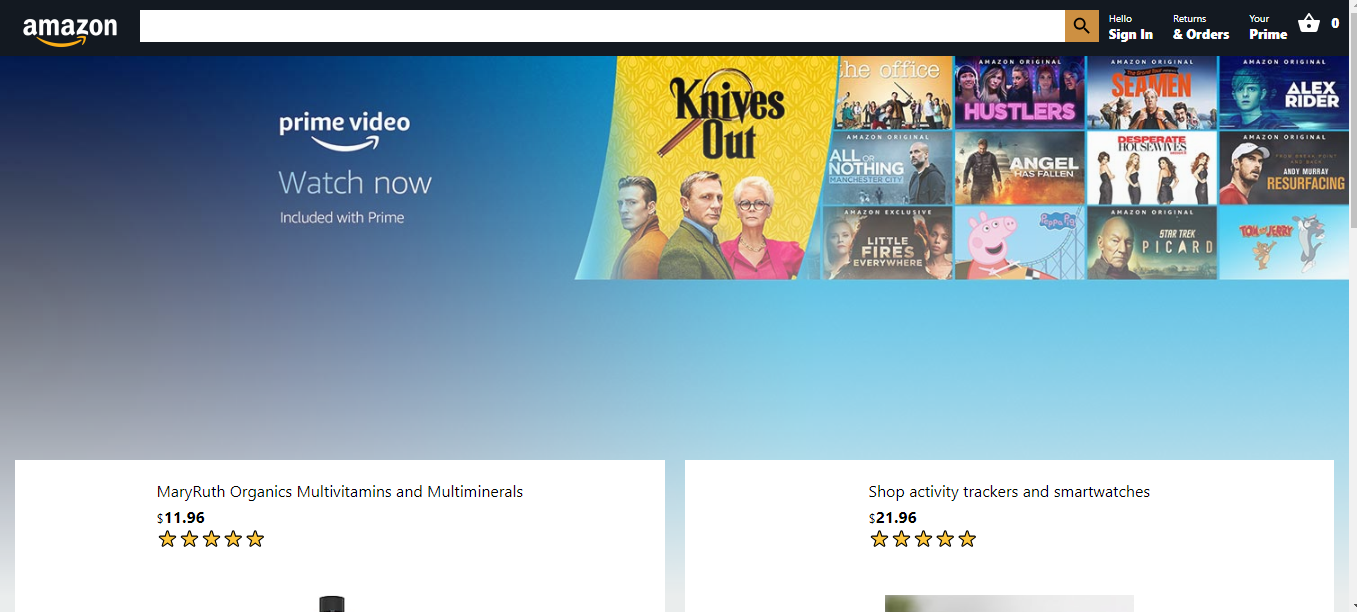Open the Your Prime link
Viewport: 1357px width, 612px height.
point(1268,27)
